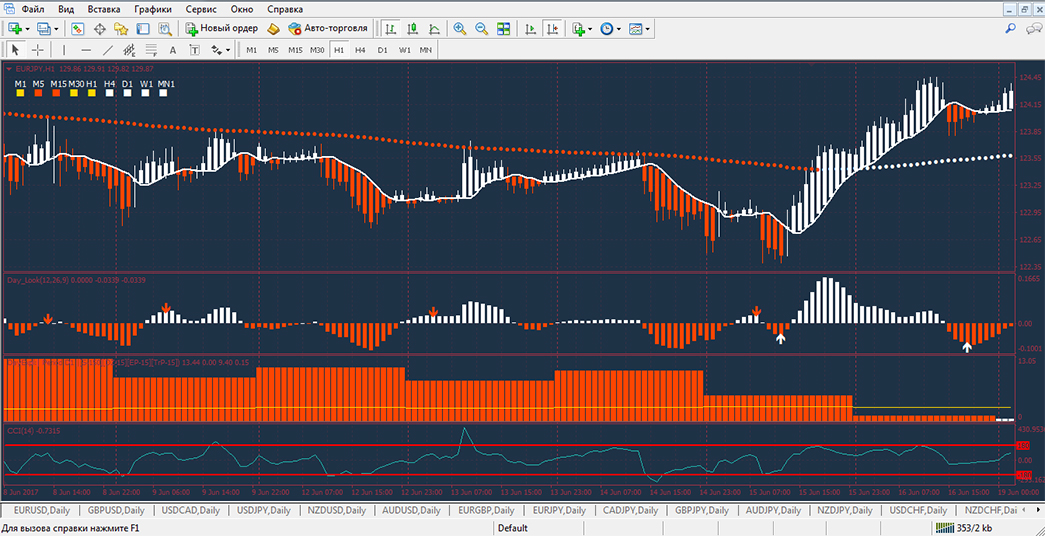Zoom in on the chart
Screen dimensions: 1045x536
tap(460, 29)
